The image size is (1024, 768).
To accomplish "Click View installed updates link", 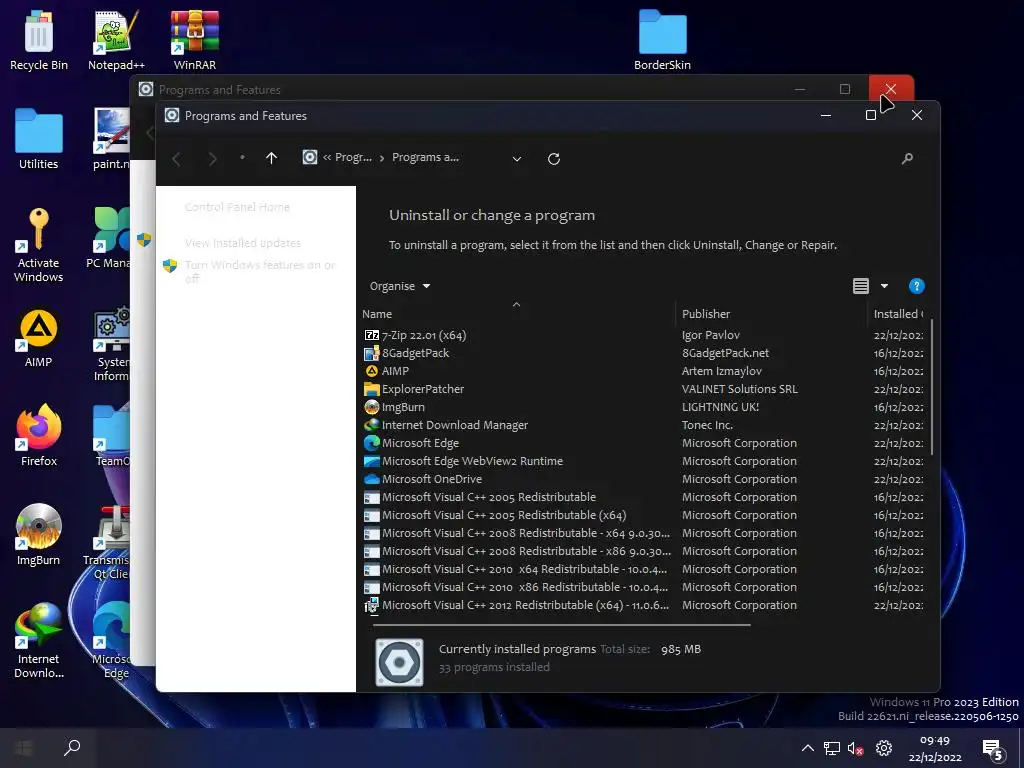I will [243, 243].
